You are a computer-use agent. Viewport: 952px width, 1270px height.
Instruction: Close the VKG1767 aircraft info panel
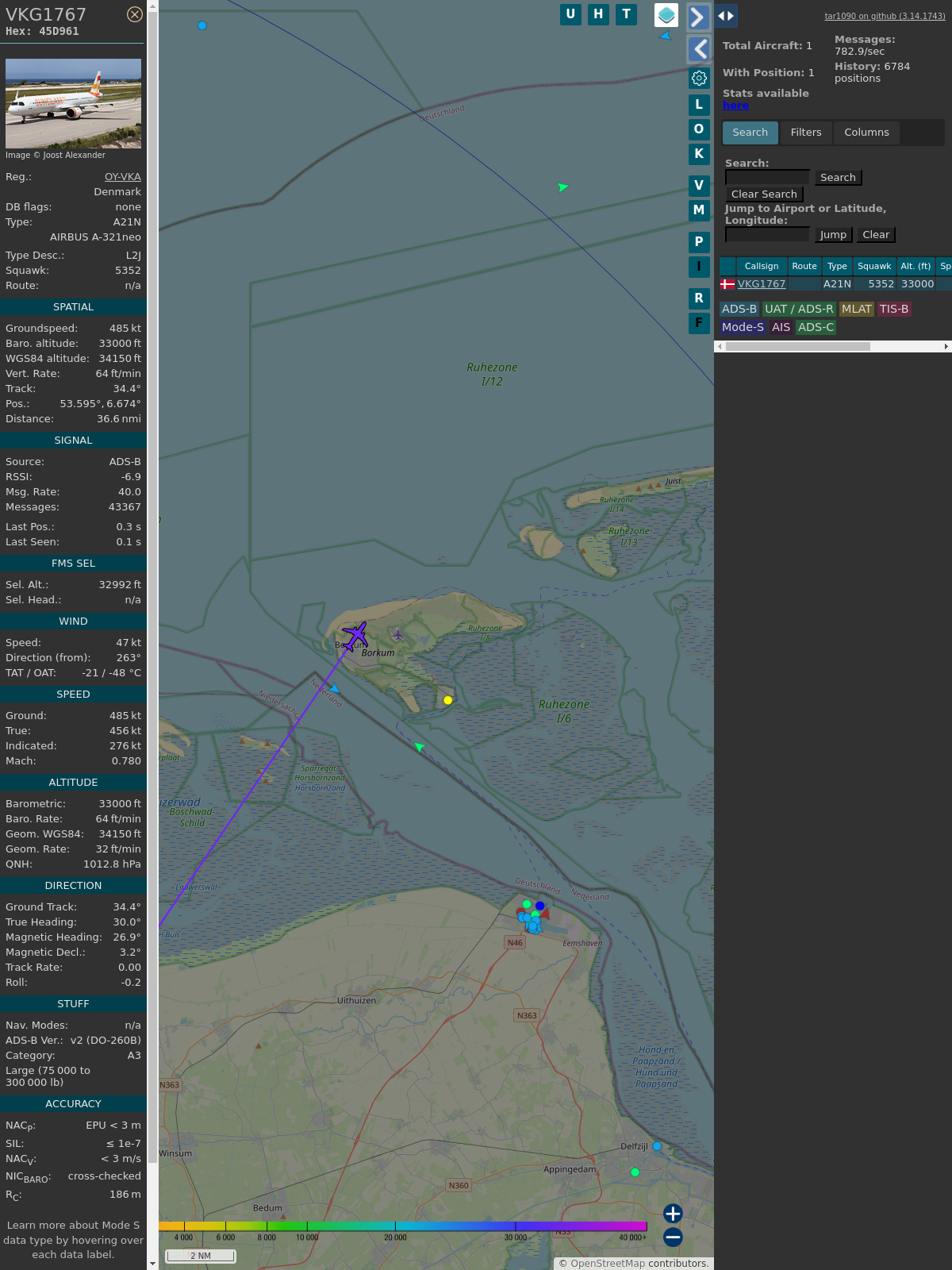(x=135, y=14)
